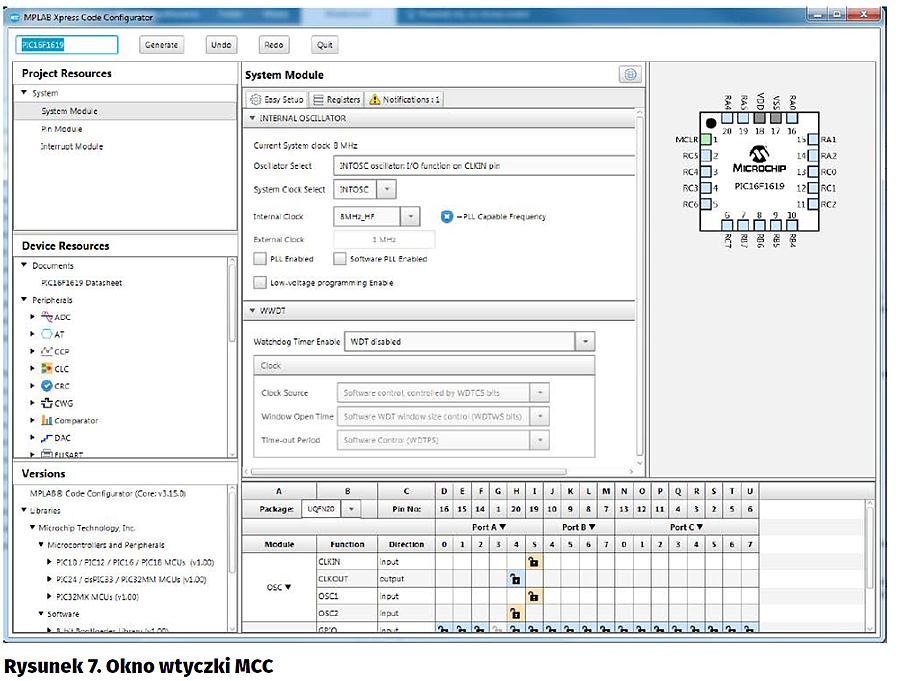Viewport: 900px width, 681px height.
Task: Switch to the Registers tab
Action: coord(336,100)
